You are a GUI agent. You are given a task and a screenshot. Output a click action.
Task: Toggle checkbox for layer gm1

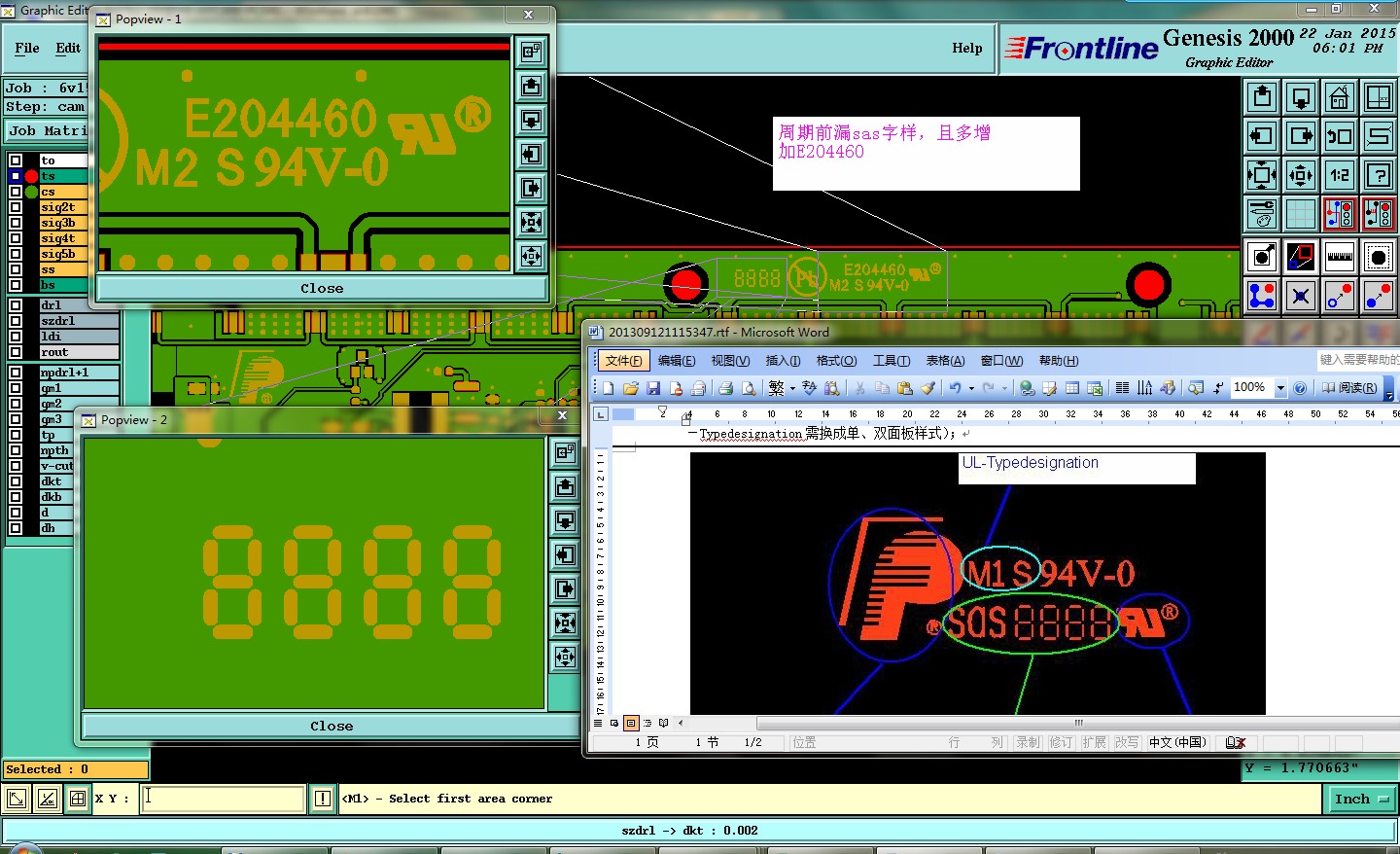point(16,388)
